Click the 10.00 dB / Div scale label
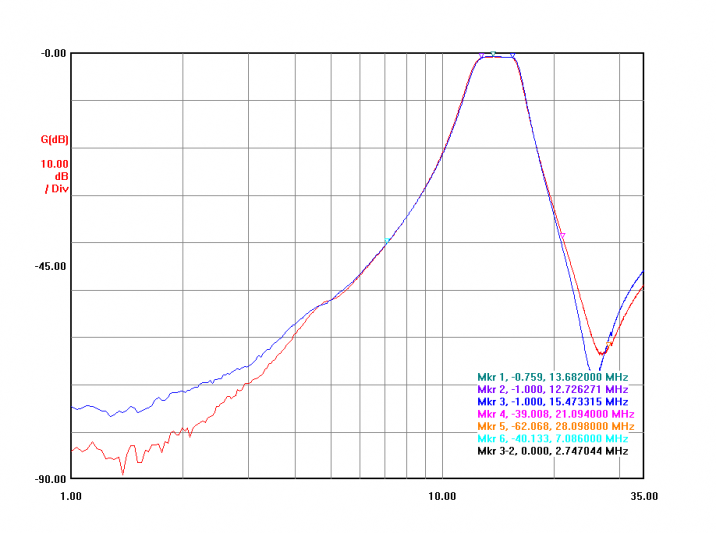The width and height of the screenshot is (716, 533). pos(54,175)
